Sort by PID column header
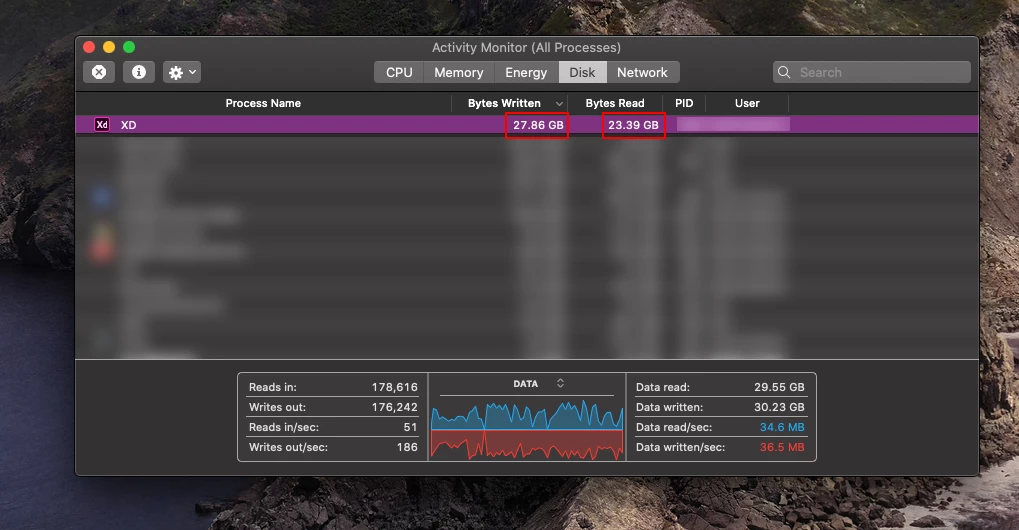 click(684, 103)
